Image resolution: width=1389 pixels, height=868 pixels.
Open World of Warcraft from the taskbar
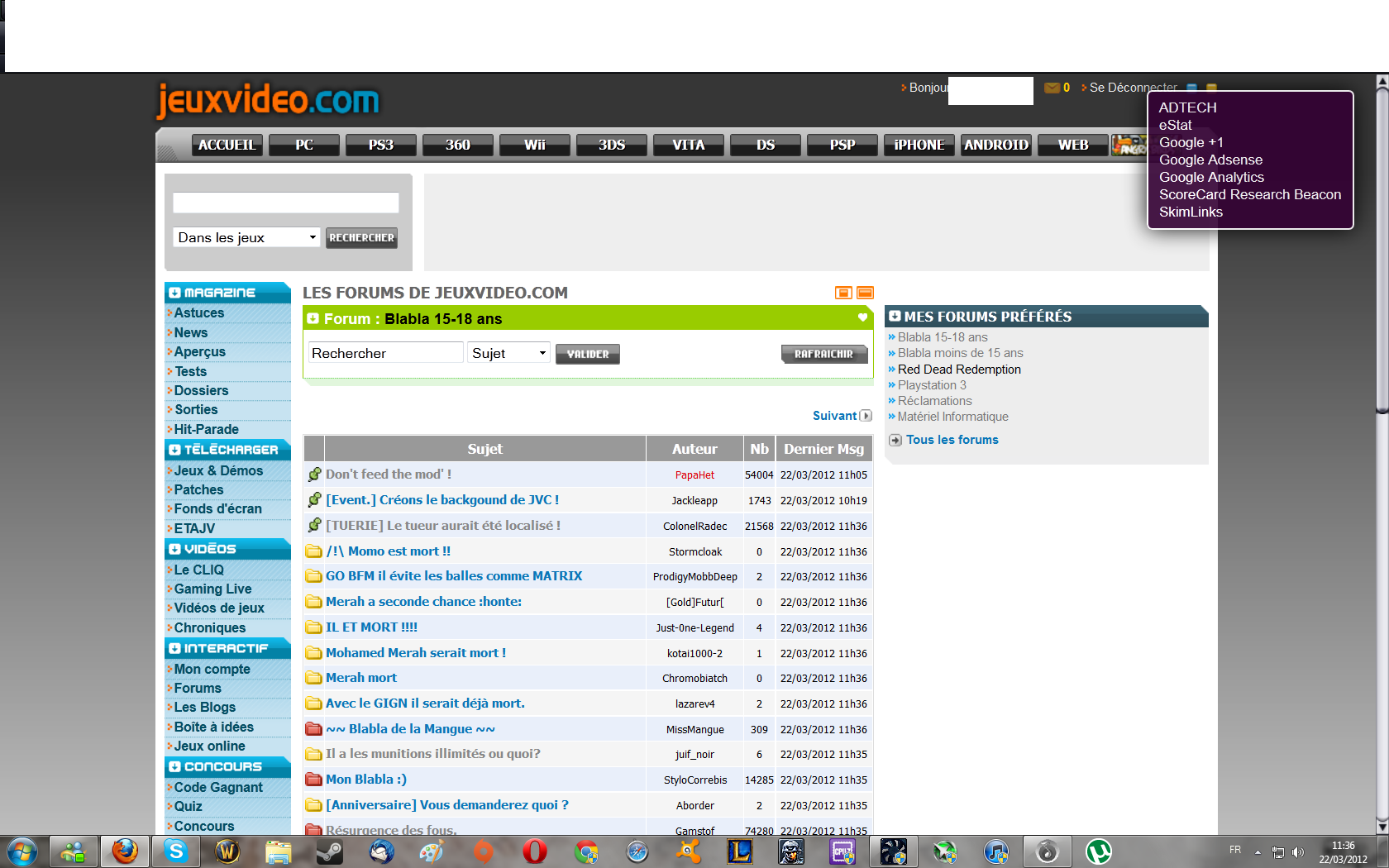point(227,851)
